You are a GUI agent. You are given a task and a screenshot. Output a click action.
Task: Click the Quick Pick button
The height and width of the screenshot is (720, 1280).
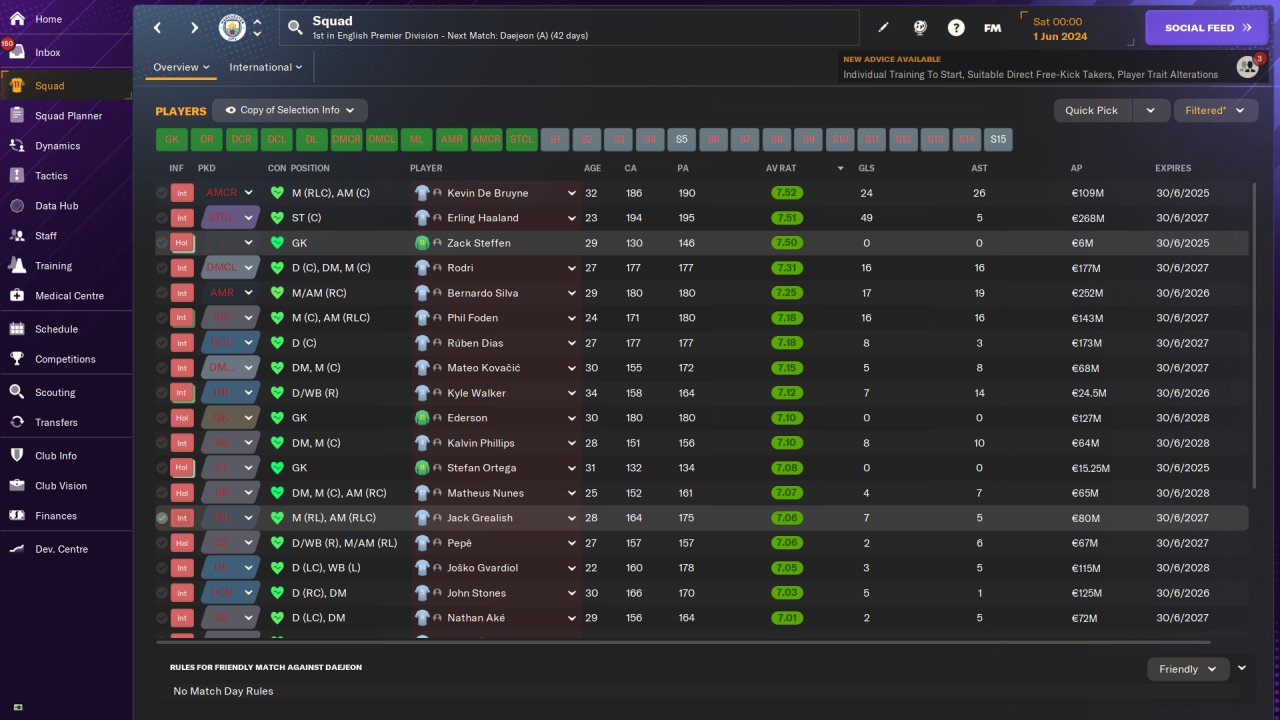point(1092,110)
